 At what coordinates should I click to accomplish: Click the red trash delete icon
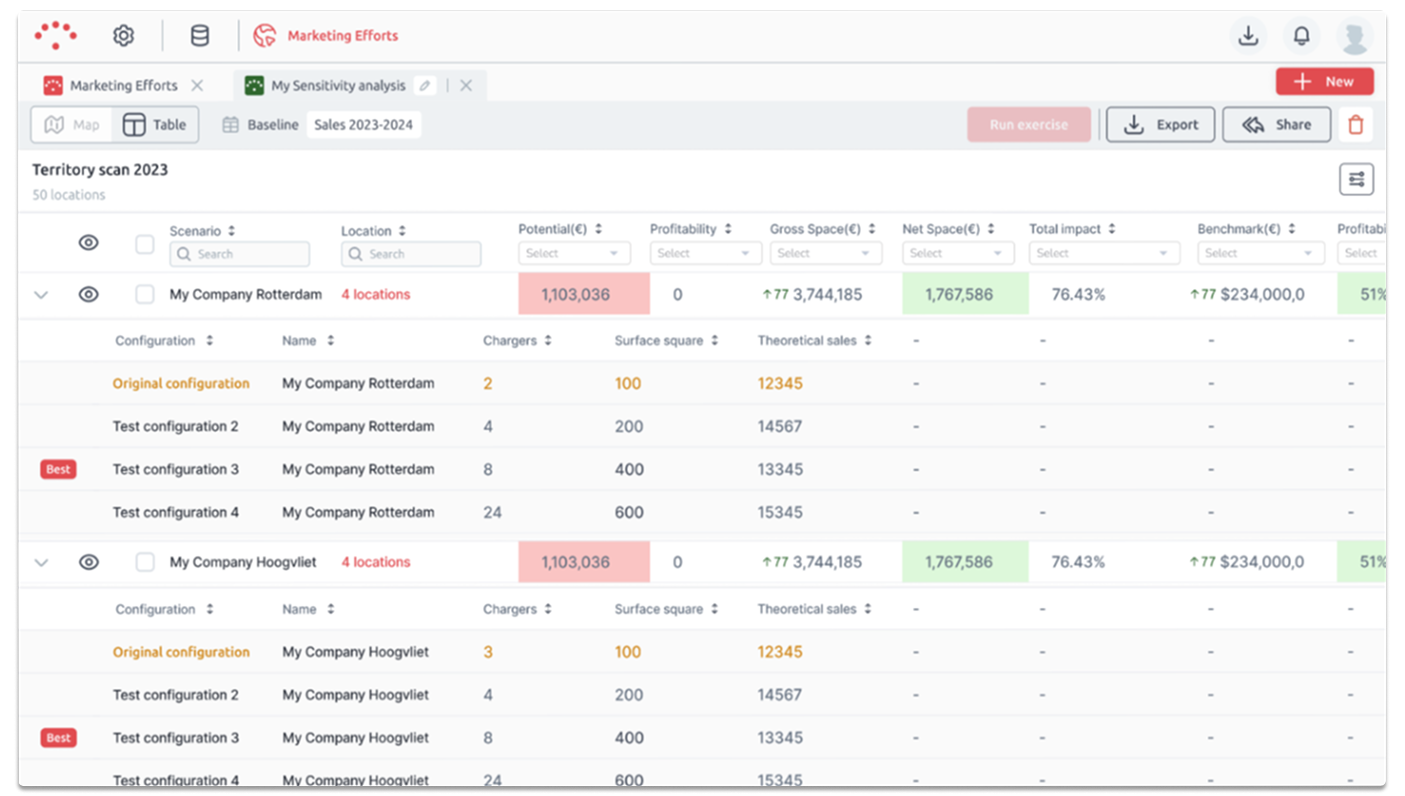click(x=1355, y=125)
